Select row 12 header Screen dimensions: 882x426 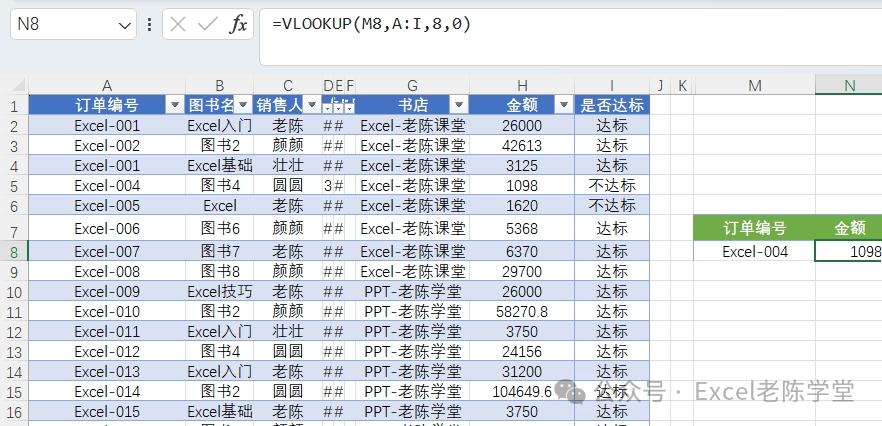(x=14, y=331)
